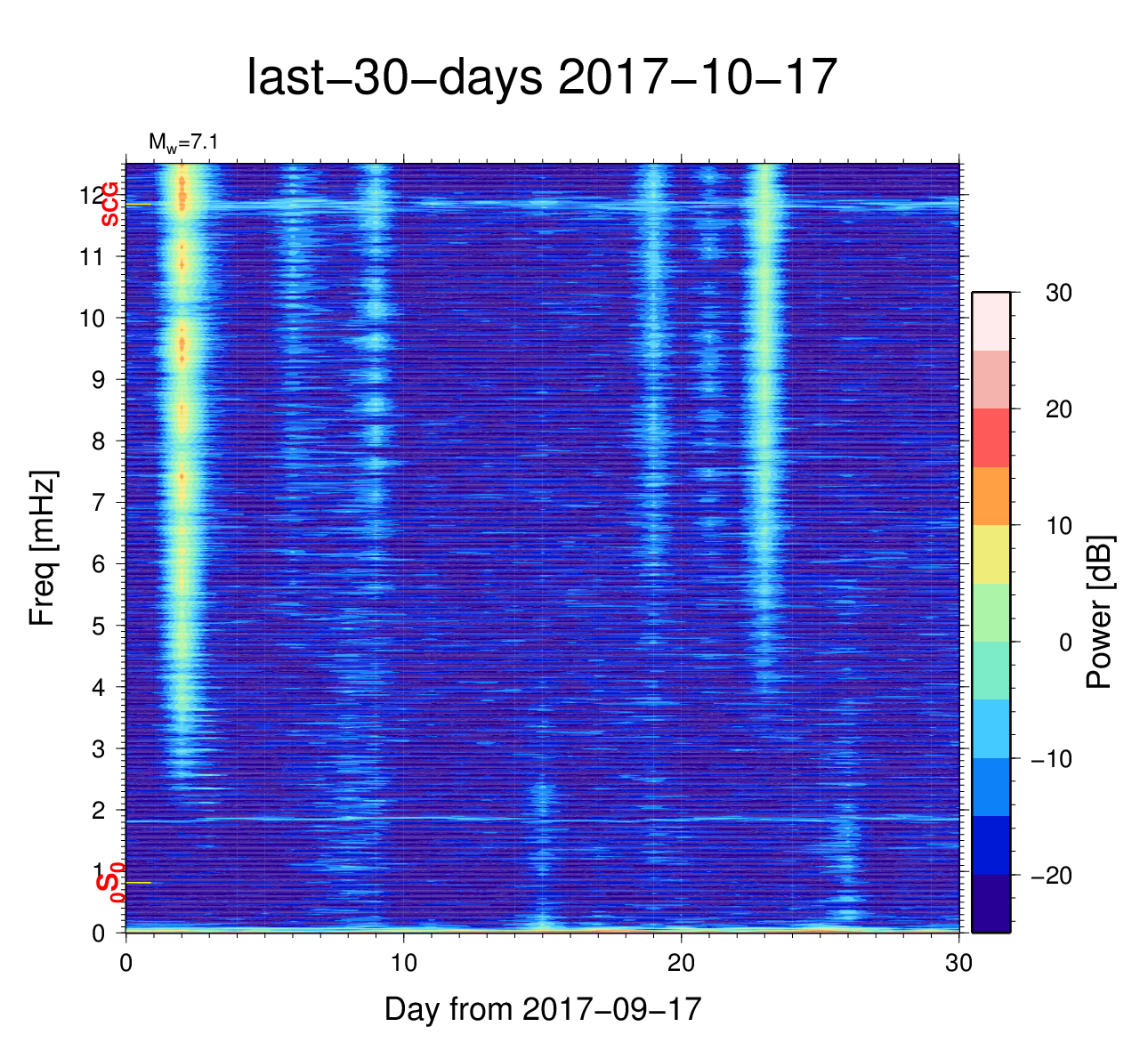Click the red color swatch in the power colorbar

tap(990, 438)
